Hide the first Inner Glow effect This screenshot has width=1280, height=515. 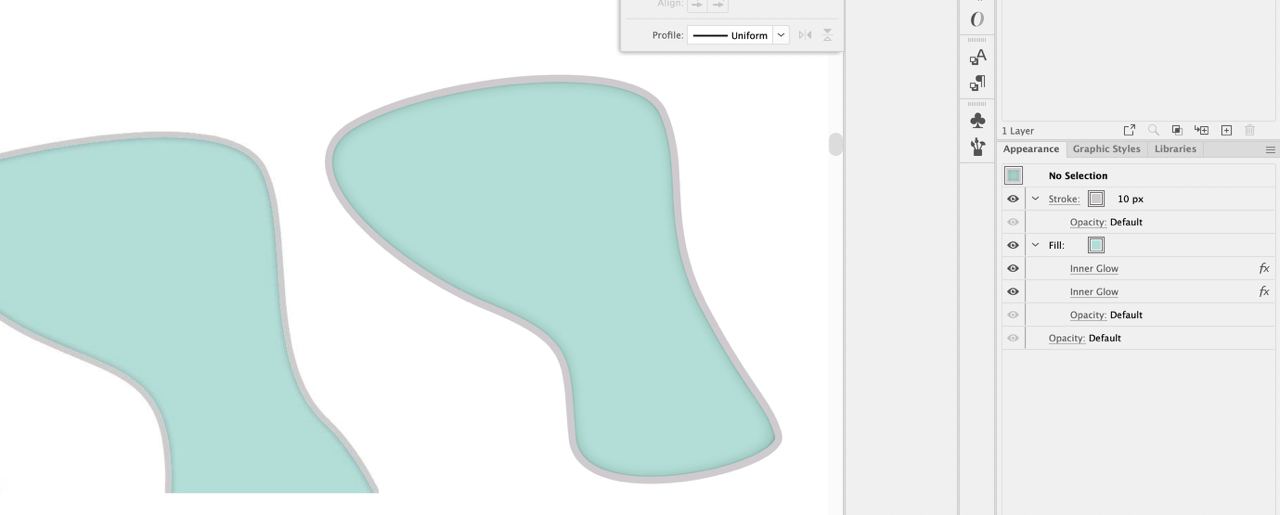[x=1013, y=268]
